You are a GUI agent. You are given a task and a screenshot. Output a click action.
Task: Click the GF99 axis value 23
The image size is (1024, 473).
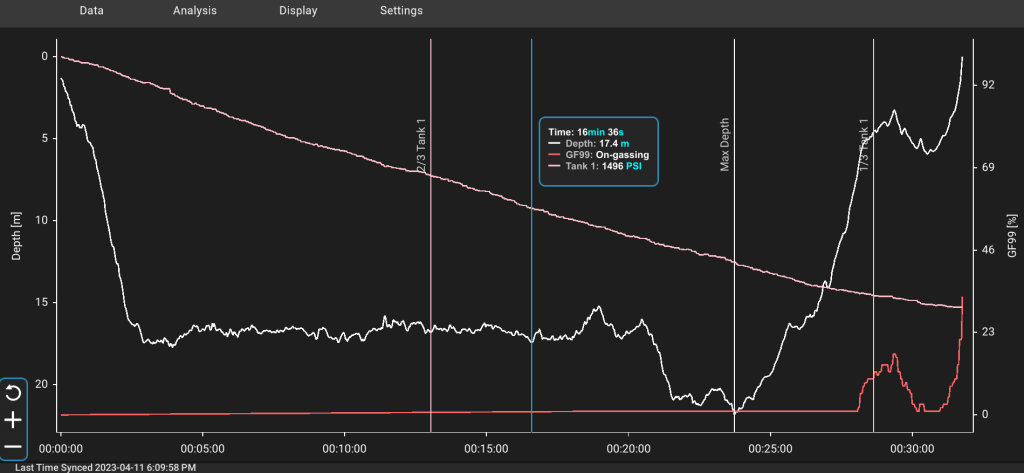987,332
